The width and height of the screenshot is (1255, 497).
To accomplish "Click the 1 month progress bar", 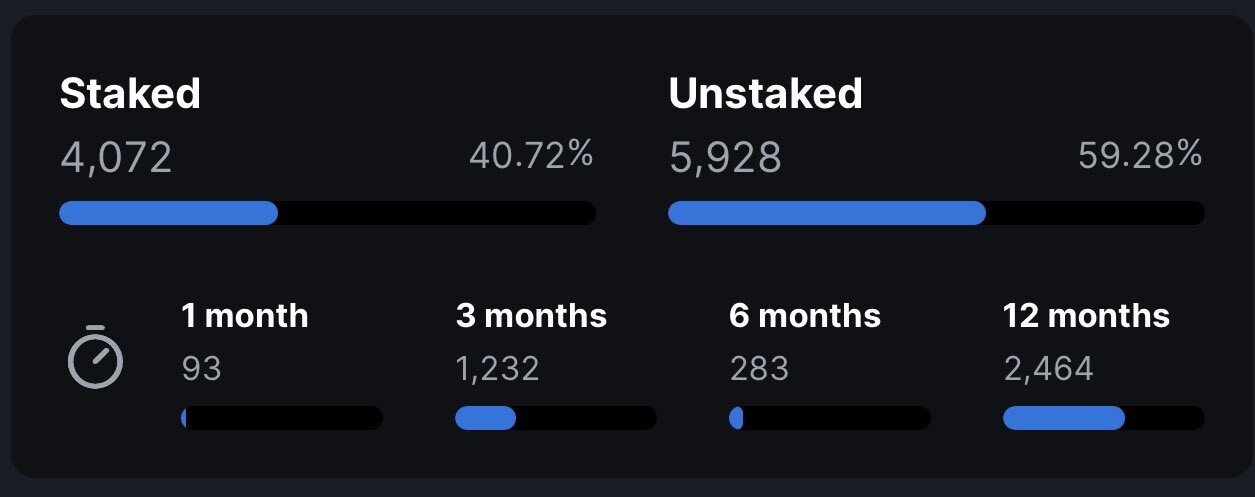I will [x=282, y=418].
